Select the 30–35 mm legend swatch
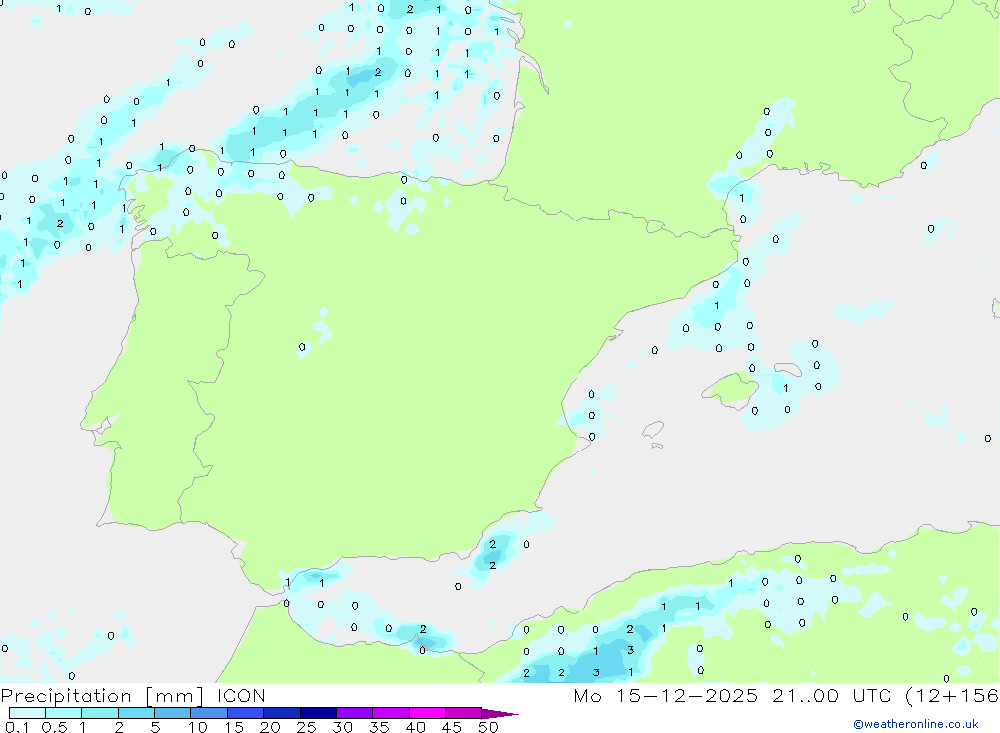This screenshot has height=733, width=1000. point(354,713)
